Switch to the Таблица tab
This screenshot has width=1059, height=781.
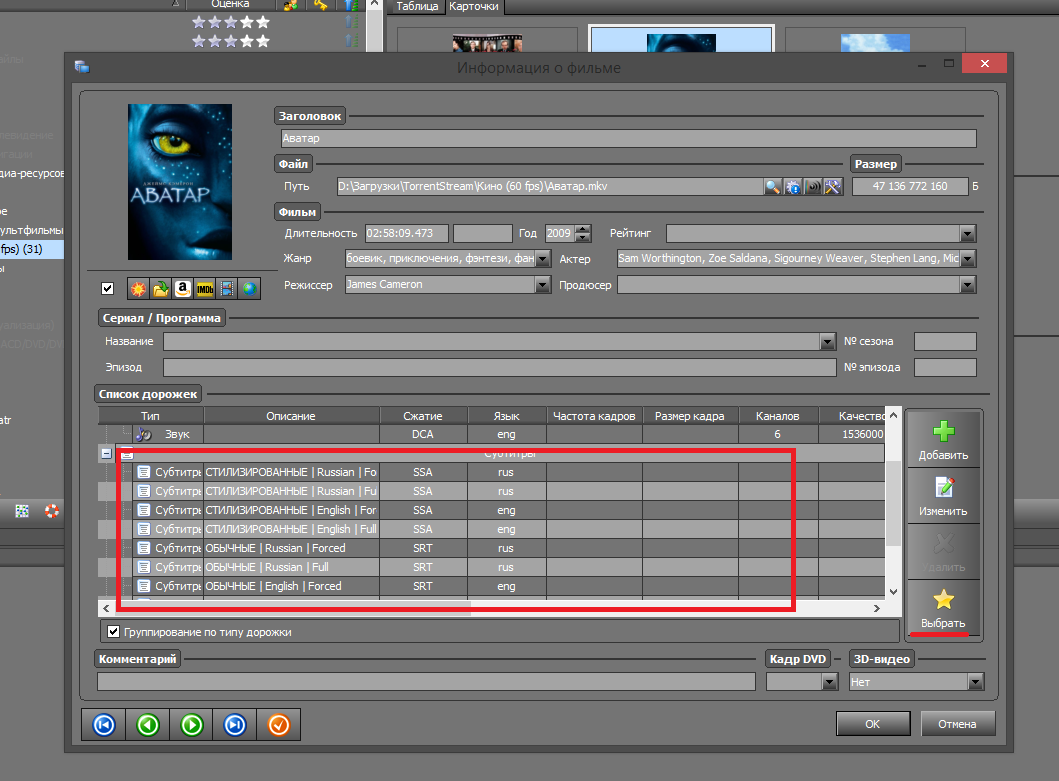tap(417, 6)
